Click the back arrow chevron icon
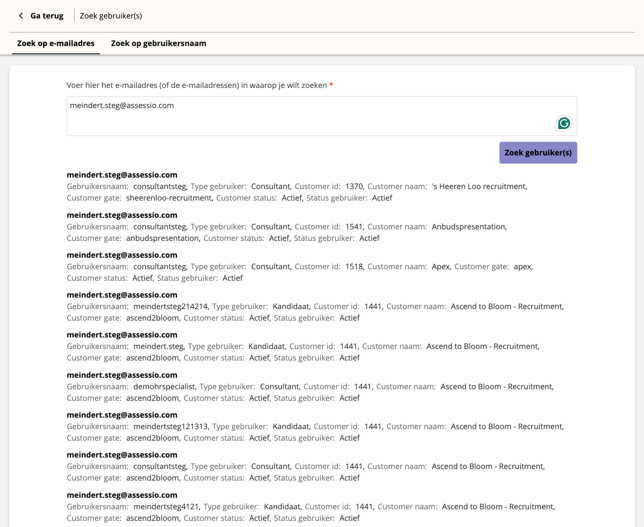 (21, 16)
